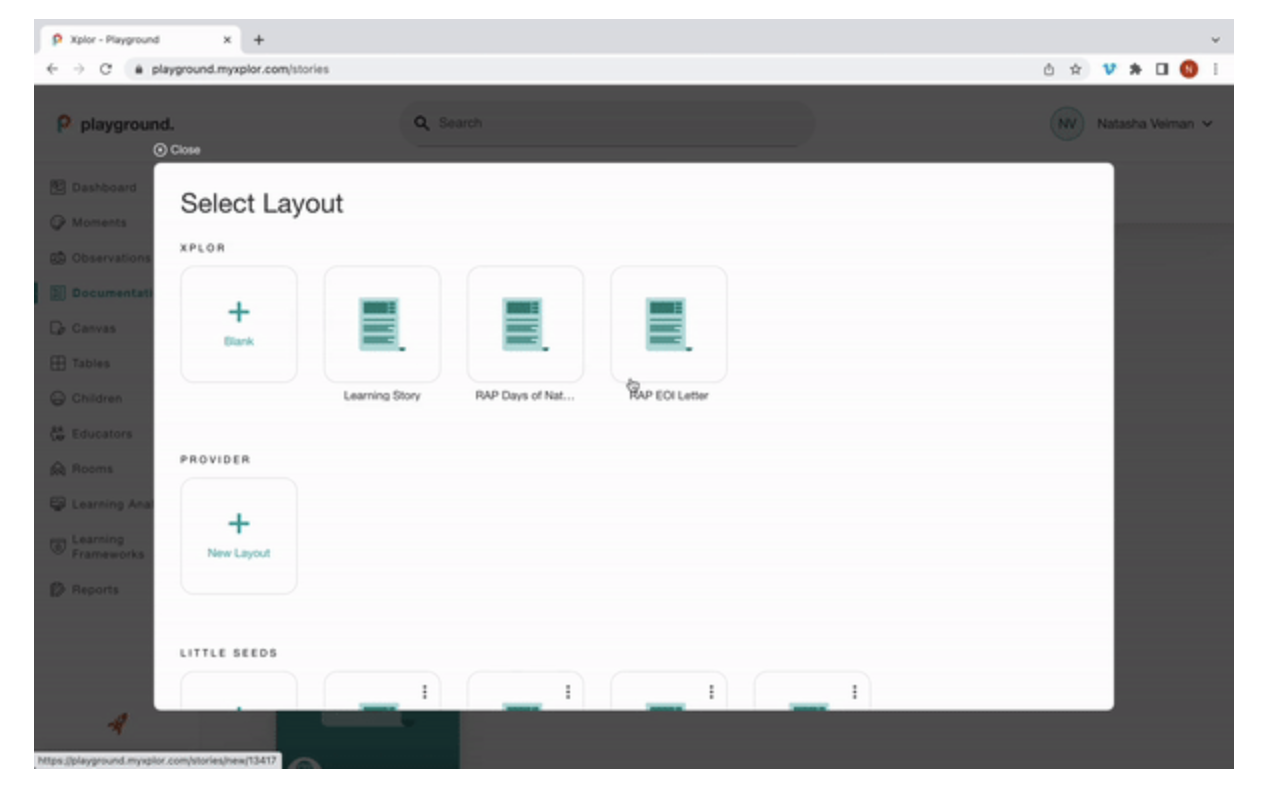Click the Learning Analysis sidebar icon
Screen dimensions: 1267x807
point(57,504)
